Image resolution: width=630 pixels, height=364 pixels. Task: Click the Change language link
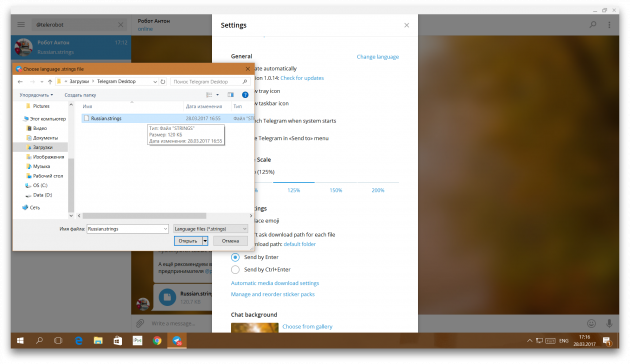pos(378,57)
